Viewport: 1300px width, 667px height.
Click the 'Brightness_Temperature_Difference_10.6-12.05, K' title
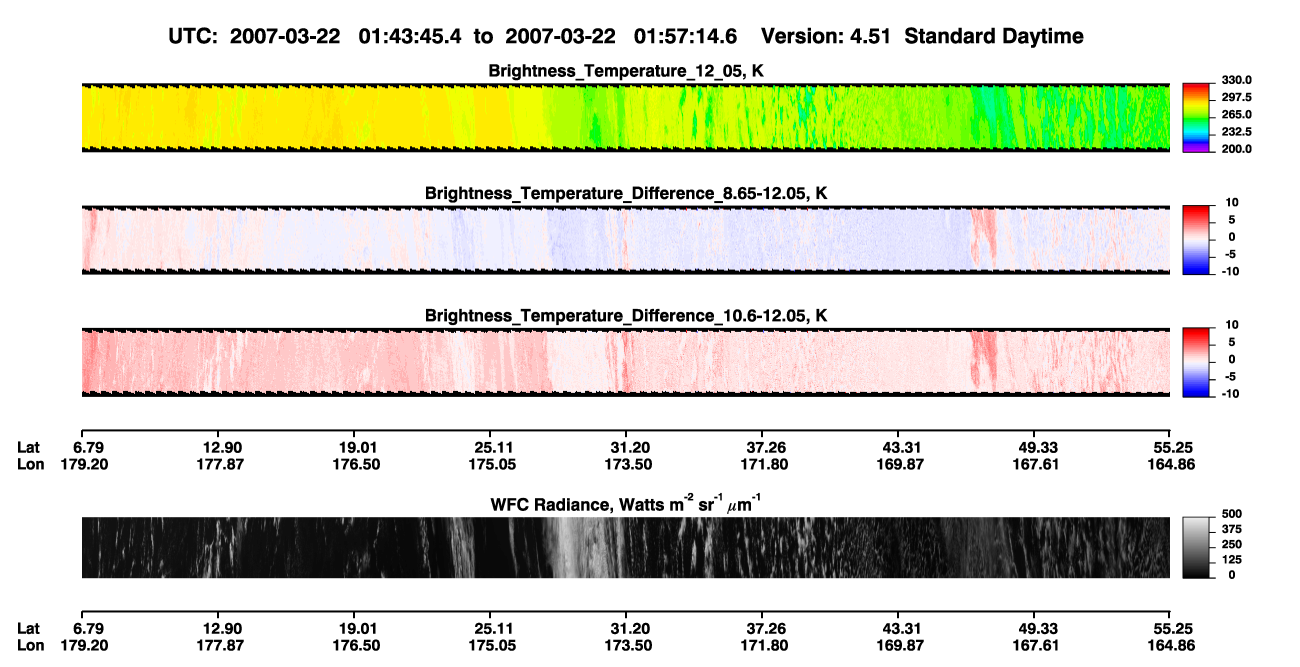[626, 315]
